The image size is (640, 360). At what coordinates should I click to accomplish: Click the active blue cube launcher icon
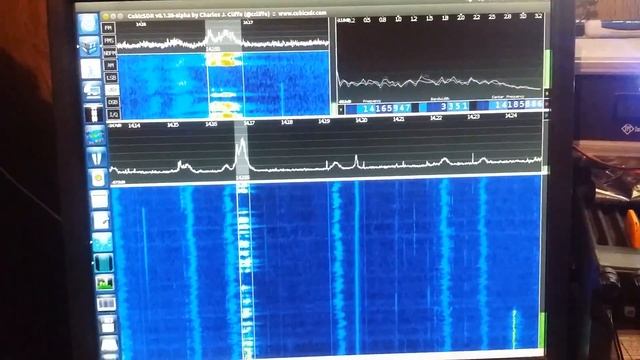coord(89,47)
